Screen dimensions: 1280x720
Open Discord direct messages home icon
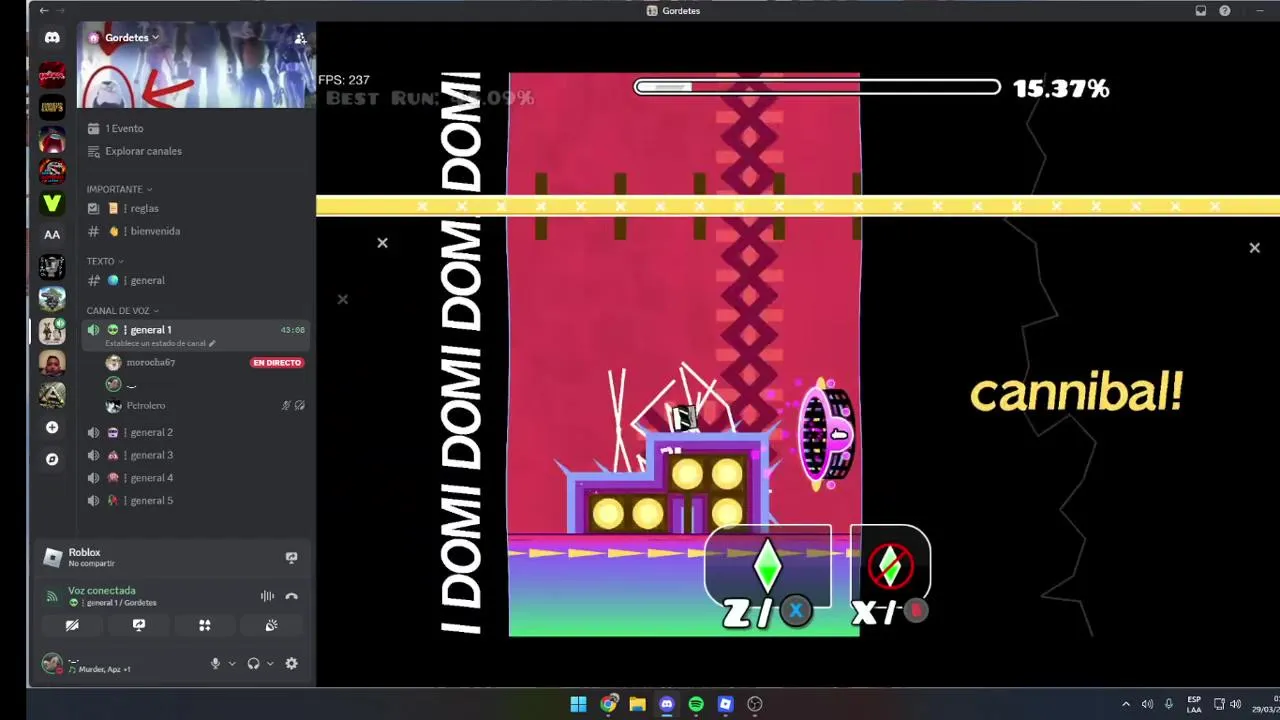pyautogui.click(x=52, y=38)
